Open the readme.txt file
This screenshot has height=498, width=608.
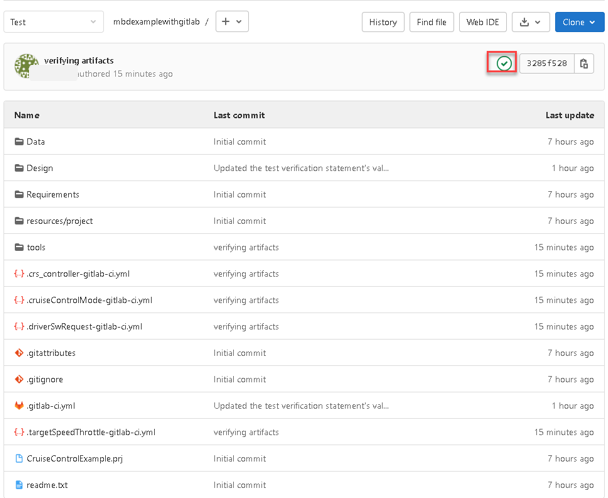pos(47,485)
